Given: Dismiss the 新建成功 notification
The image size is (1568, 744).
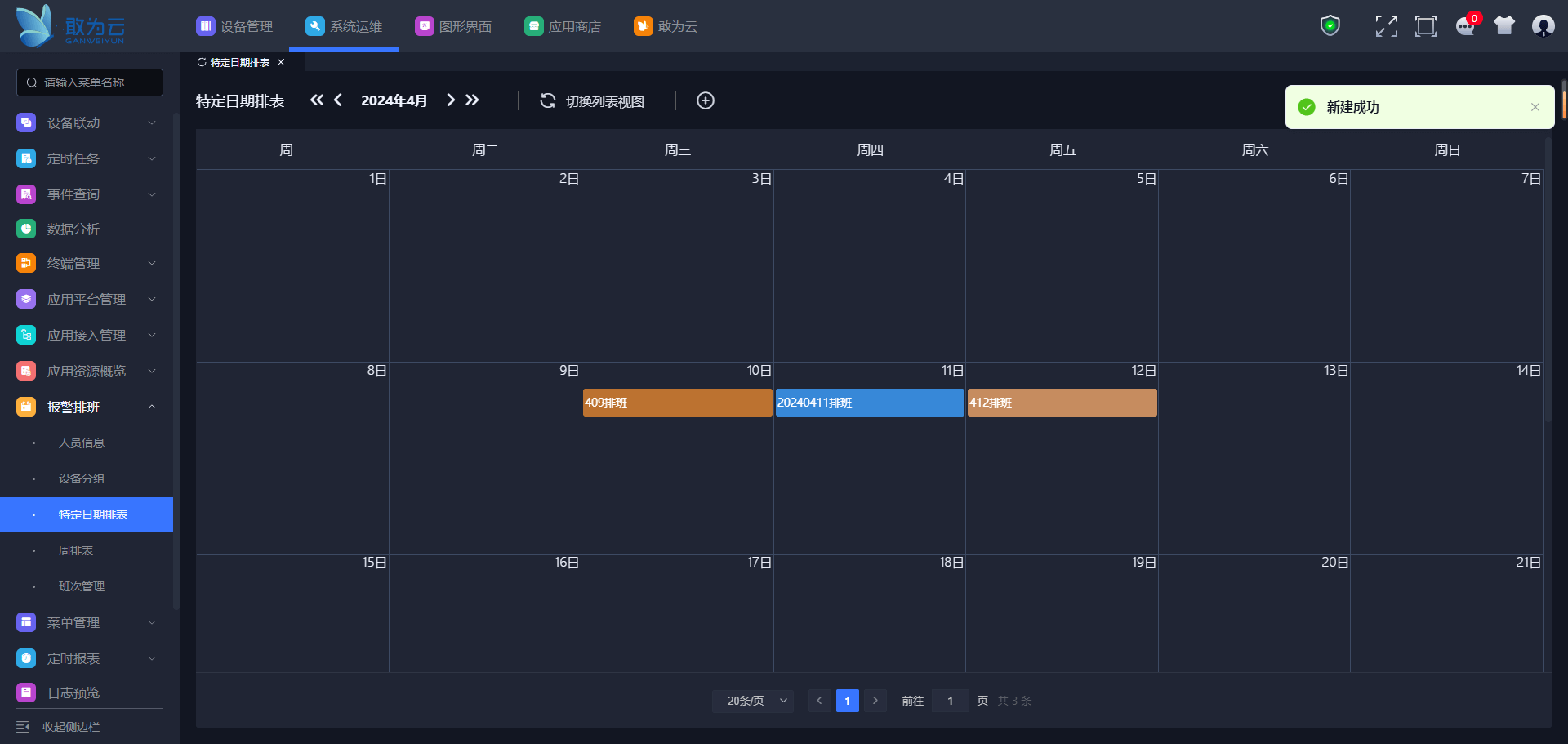Looking at the screenshot, I should [1535, 107].
